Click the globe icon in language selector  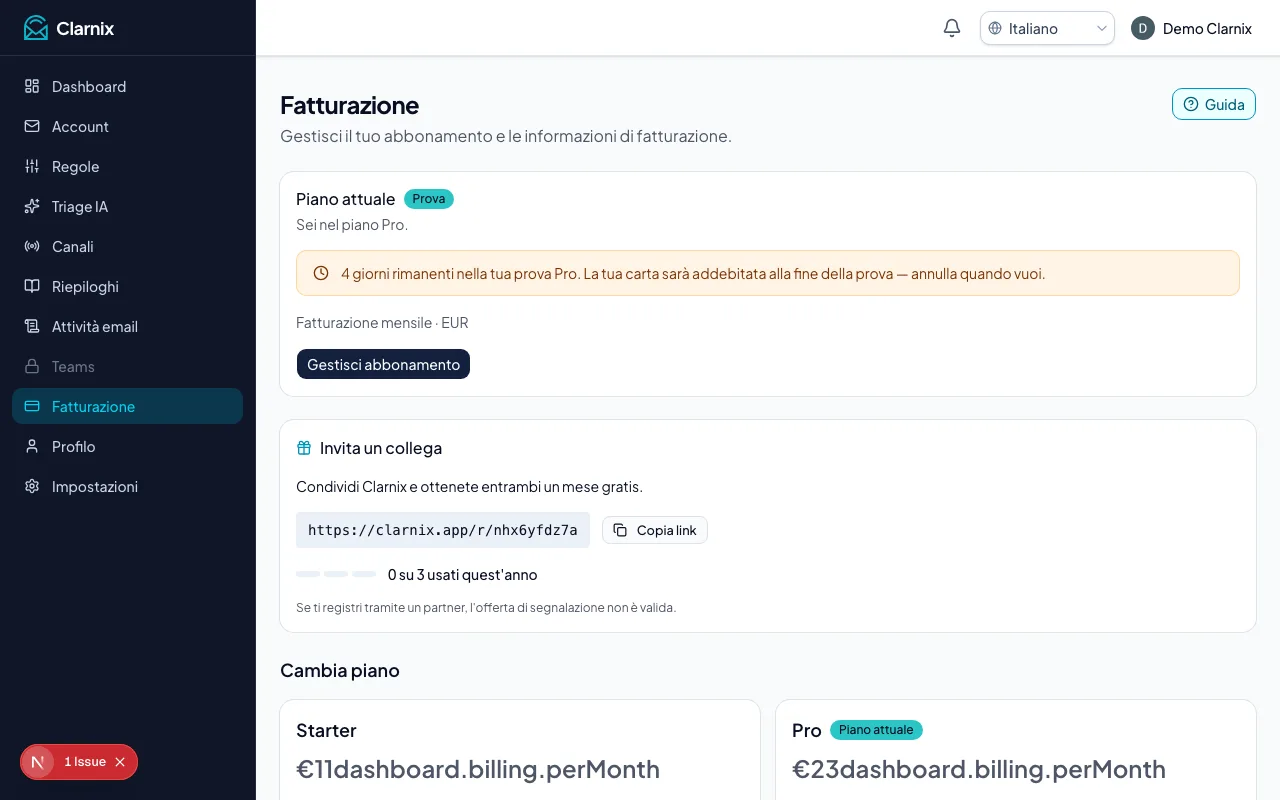coord(995,28)
